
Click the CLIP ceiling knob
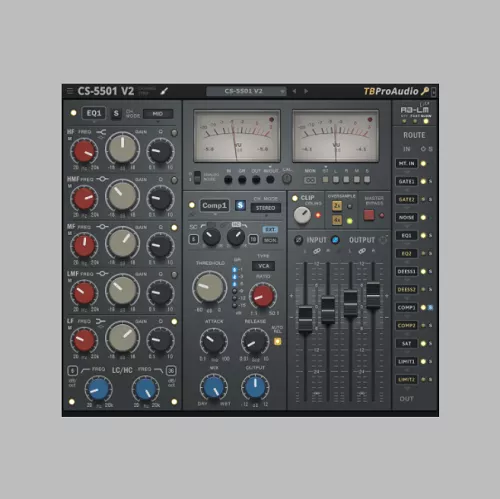click(x=302, y=215)
